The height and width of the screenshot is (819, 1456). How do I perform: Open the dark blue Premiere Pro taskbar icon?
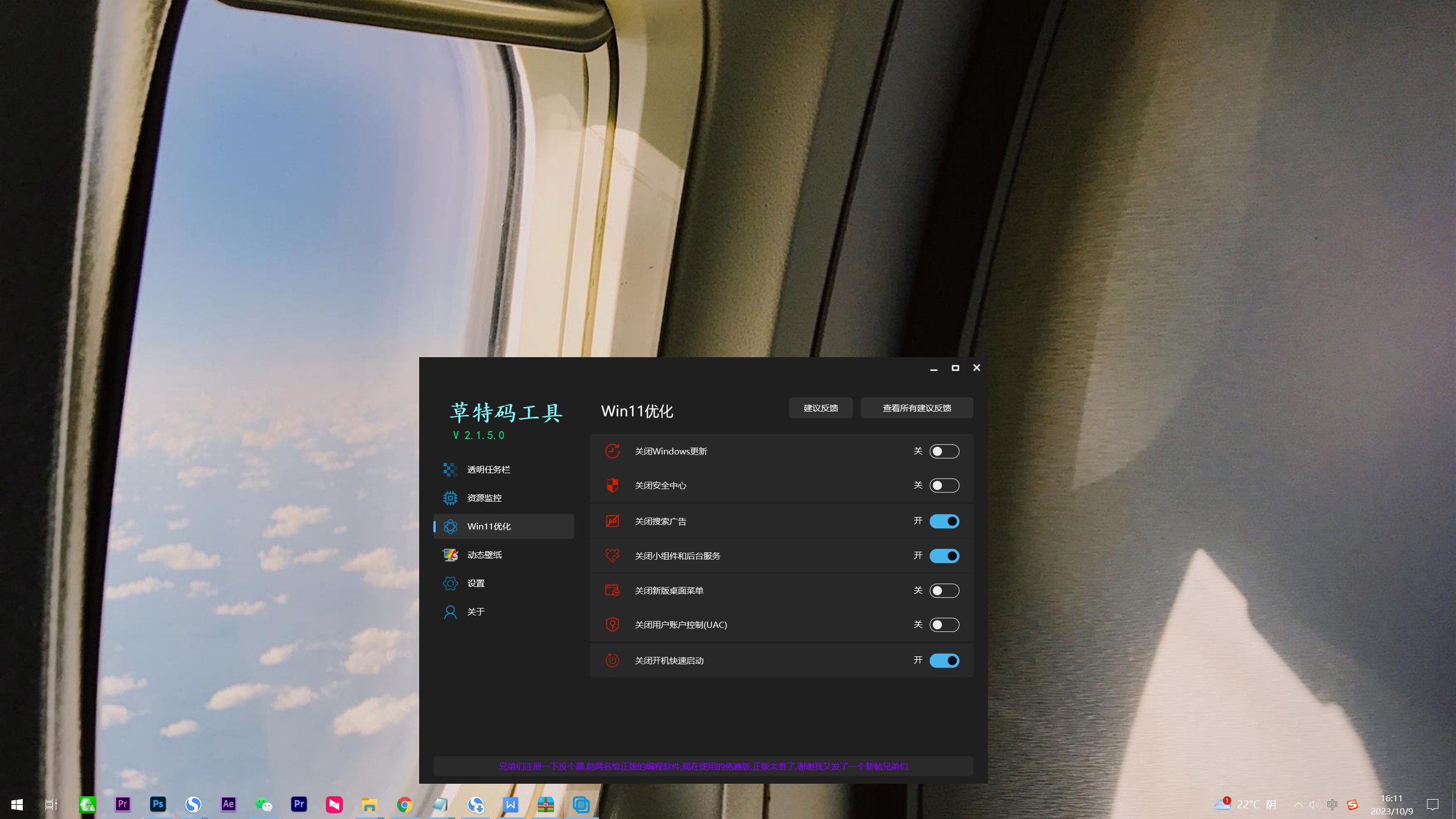[x=299, y=804]
